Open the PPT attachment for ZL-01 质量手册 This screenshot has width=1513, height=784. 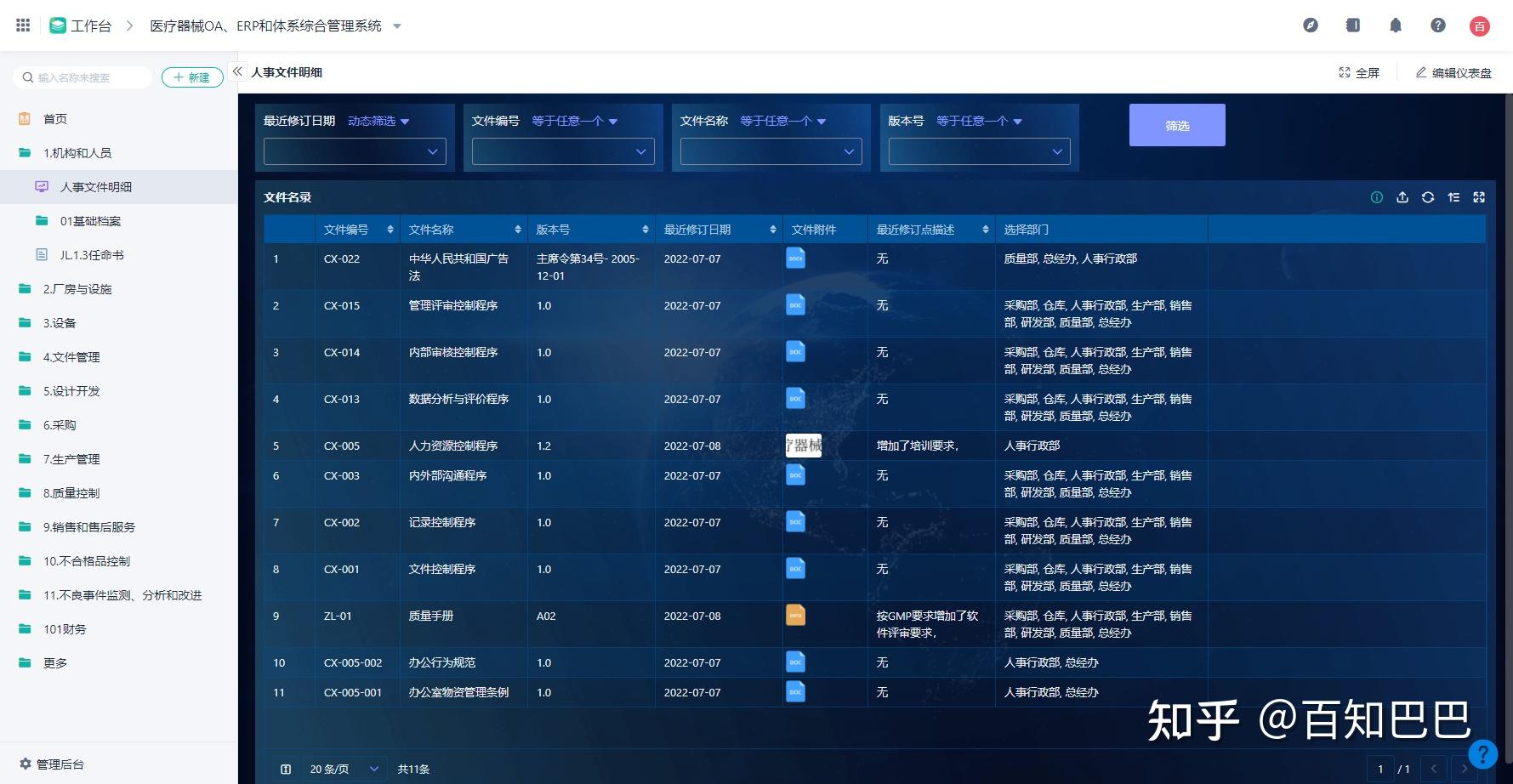pos(795,615)
